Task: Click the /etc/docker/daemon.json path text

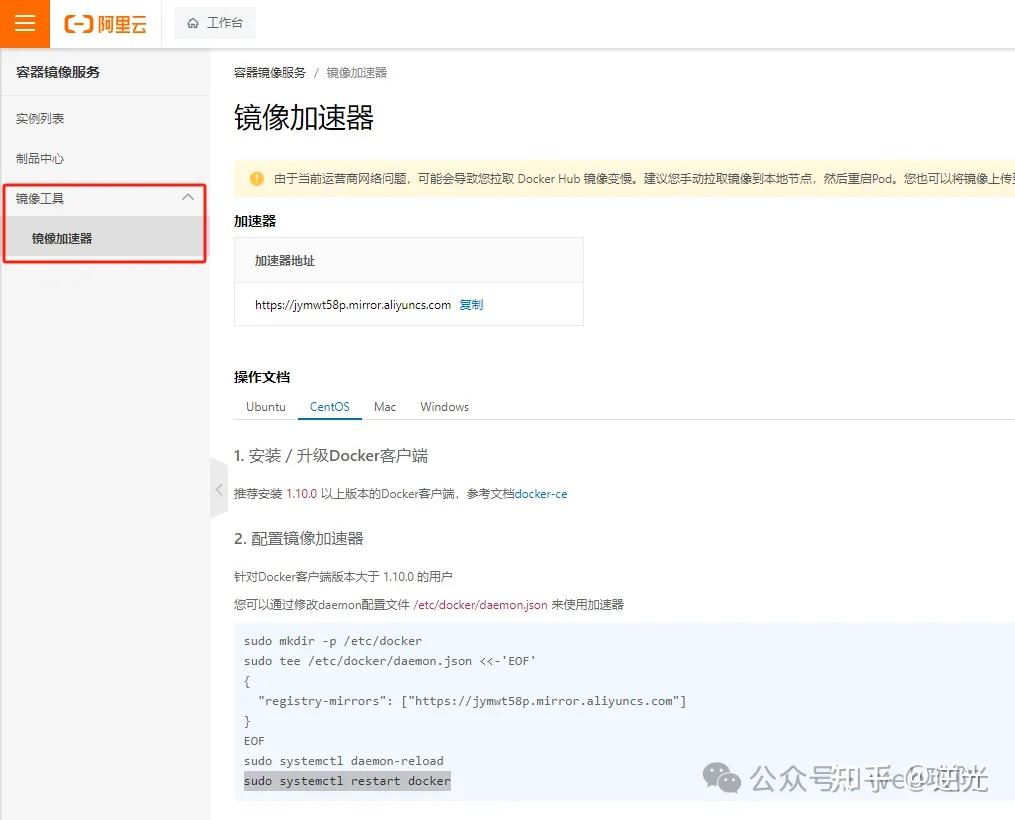Action: click(x=480, y=604)
